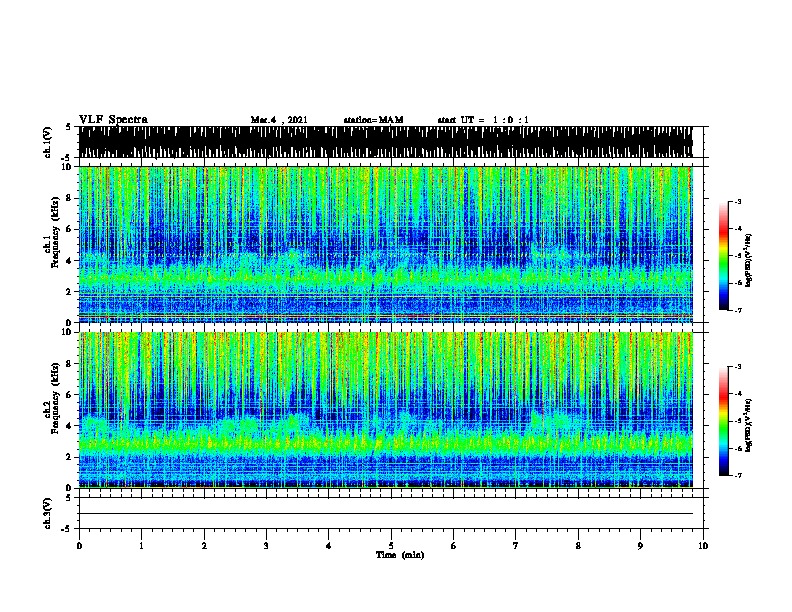Click the ch.1(V) waveform axis label
Image resolution: width=792 pixels, height=612 pixels.
tap(48, 142)
